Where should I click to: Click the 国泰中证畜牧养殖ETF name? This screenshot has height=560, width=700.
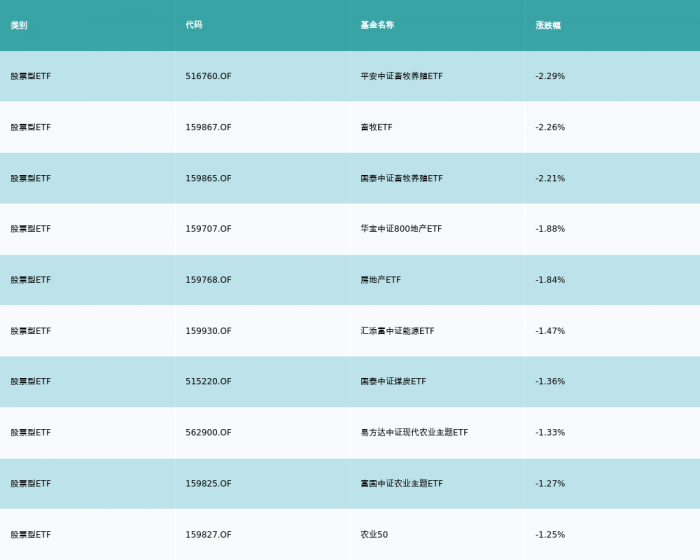tap(402, 178)
